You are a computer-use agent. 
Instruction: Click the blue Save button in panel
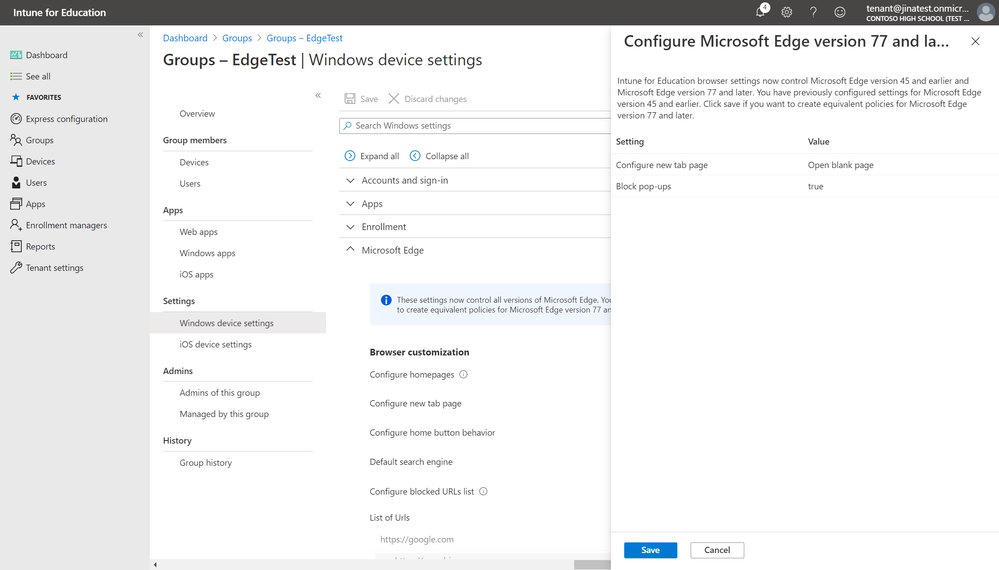point(650,550)
